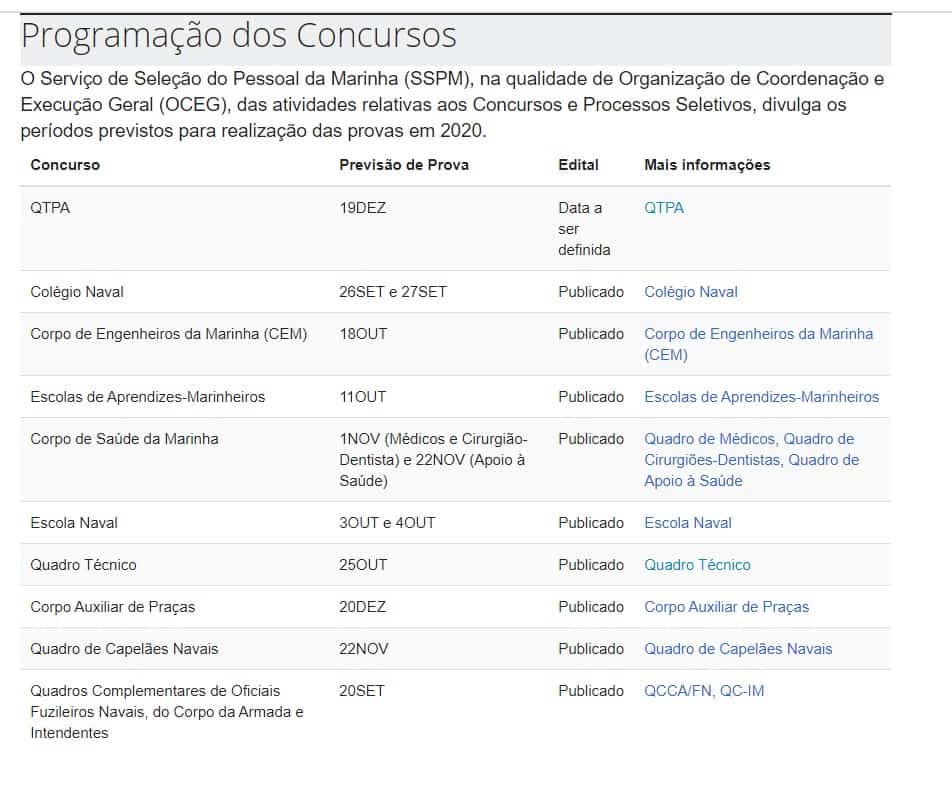Image resolution: width=952 pixels, height=810 pixels.
Task: Open the QTPA information link
Action: coord(664,208)
